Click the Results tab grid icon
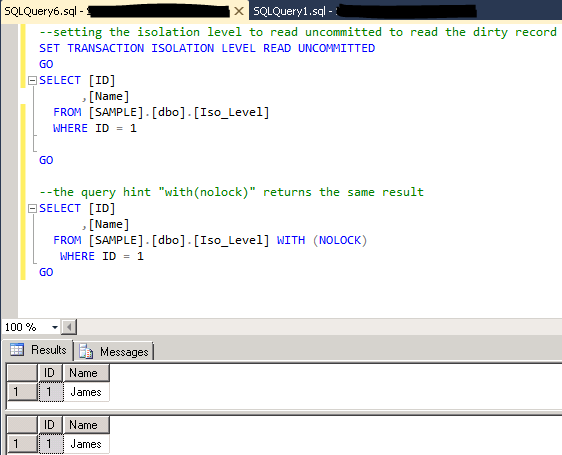Screen dimensions: 562x455 point(17,349)
